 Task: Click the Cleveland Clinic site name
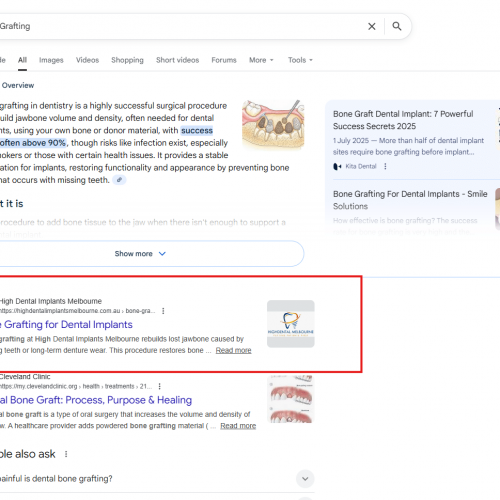(25, 377)
